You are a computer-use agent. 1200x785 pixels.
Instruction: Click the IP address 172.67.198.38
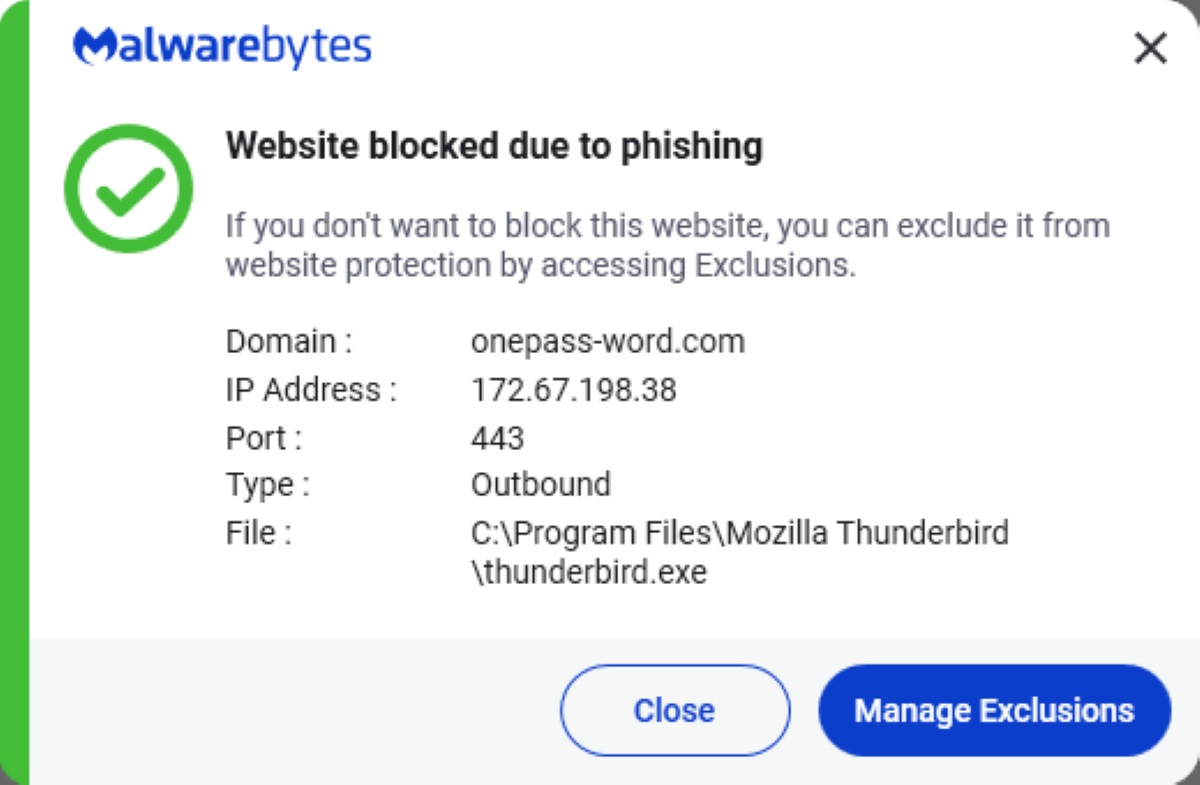(x=573, y=390)
